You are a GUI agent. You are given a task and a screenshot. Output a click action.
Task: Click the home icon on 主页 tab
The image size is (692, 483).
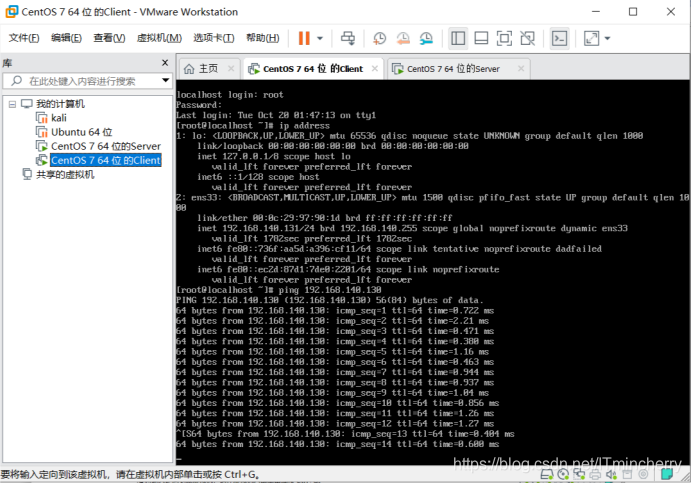pos(189,69)
